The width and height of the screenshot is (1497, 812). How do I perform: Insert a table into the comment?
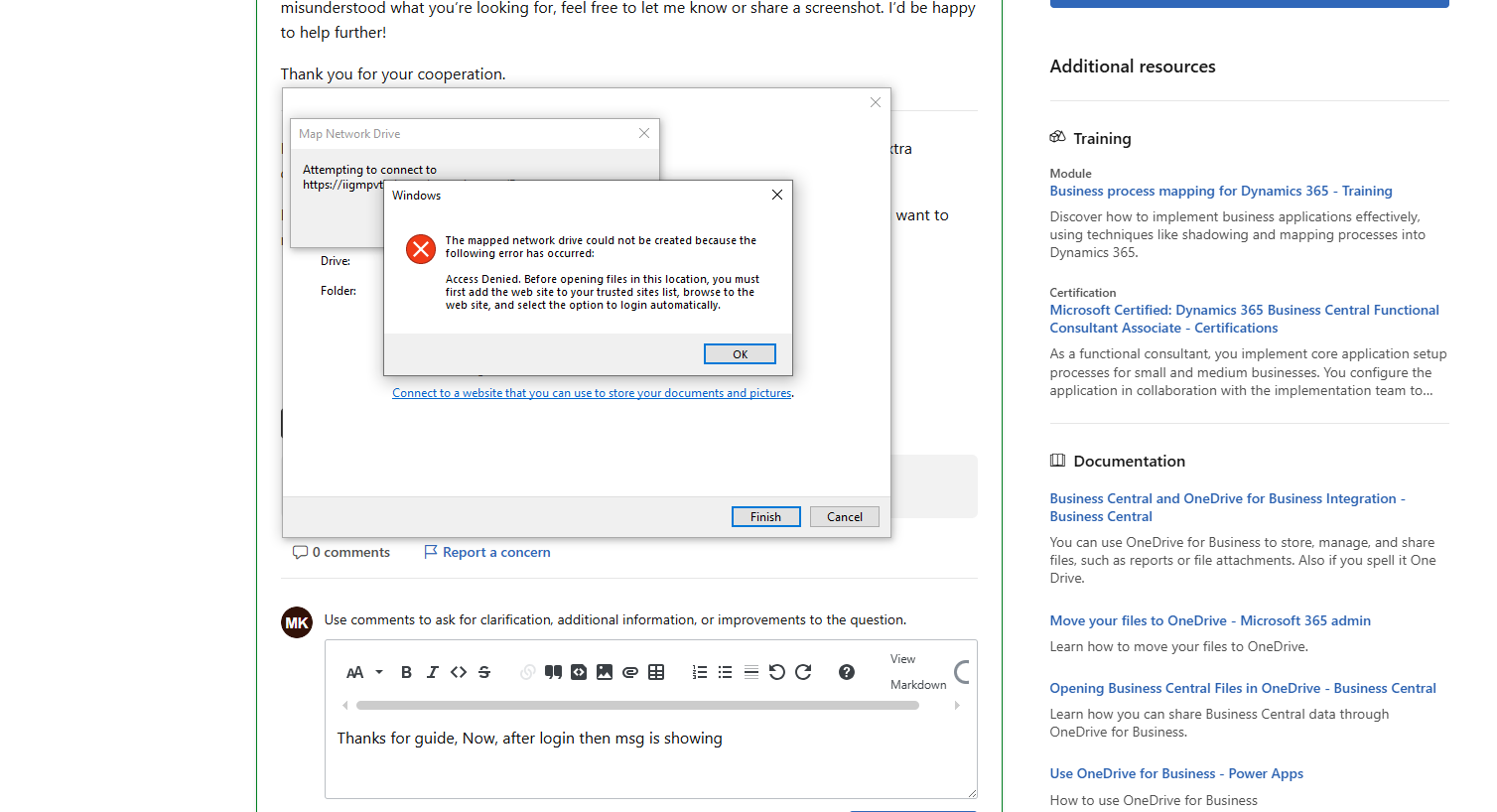point(656,672)
